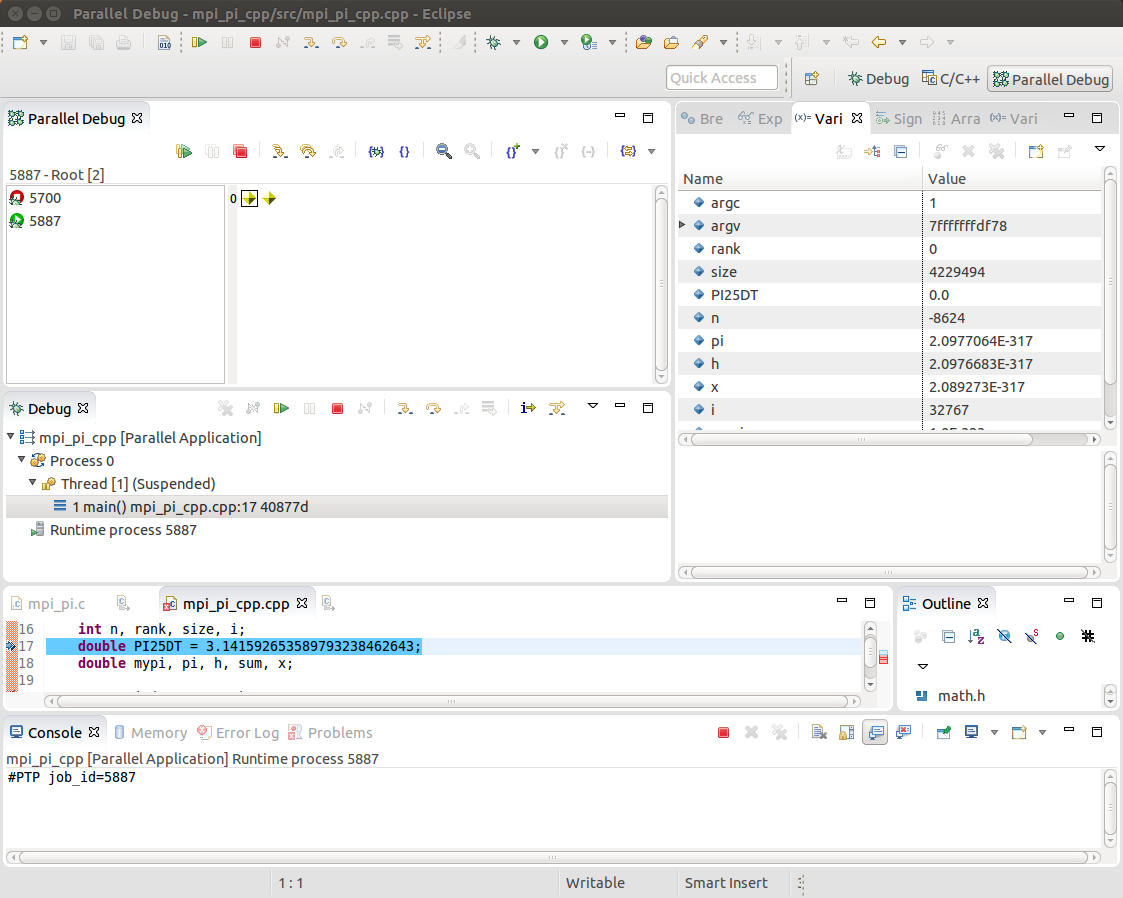Viewport: 1123px width, 898px height.
Task: Switch to the C/C++ perspective
Action: pos(950,79)
